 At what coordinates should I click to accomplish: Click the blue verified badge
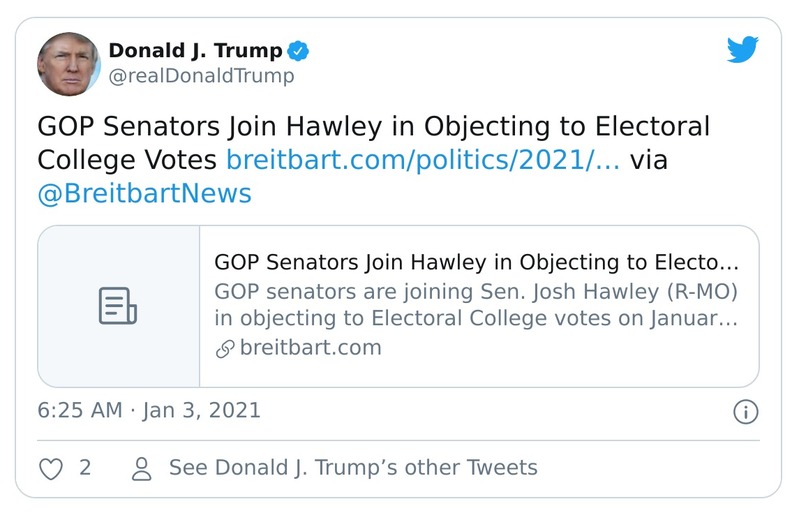298,50
